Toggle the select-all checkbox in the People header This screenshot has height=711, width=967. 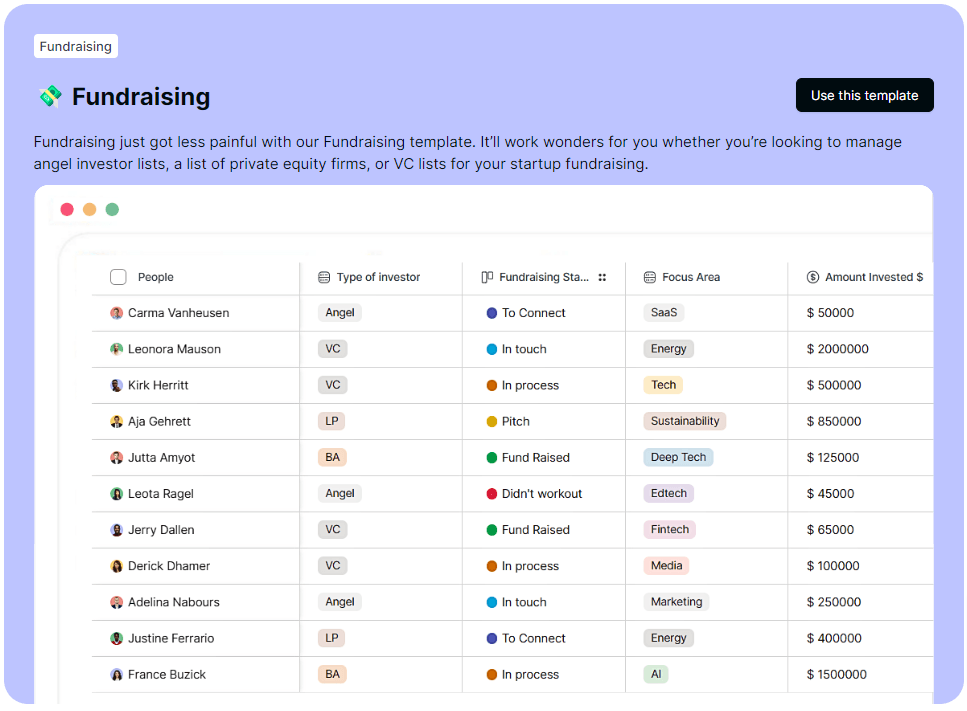point(116,277)
